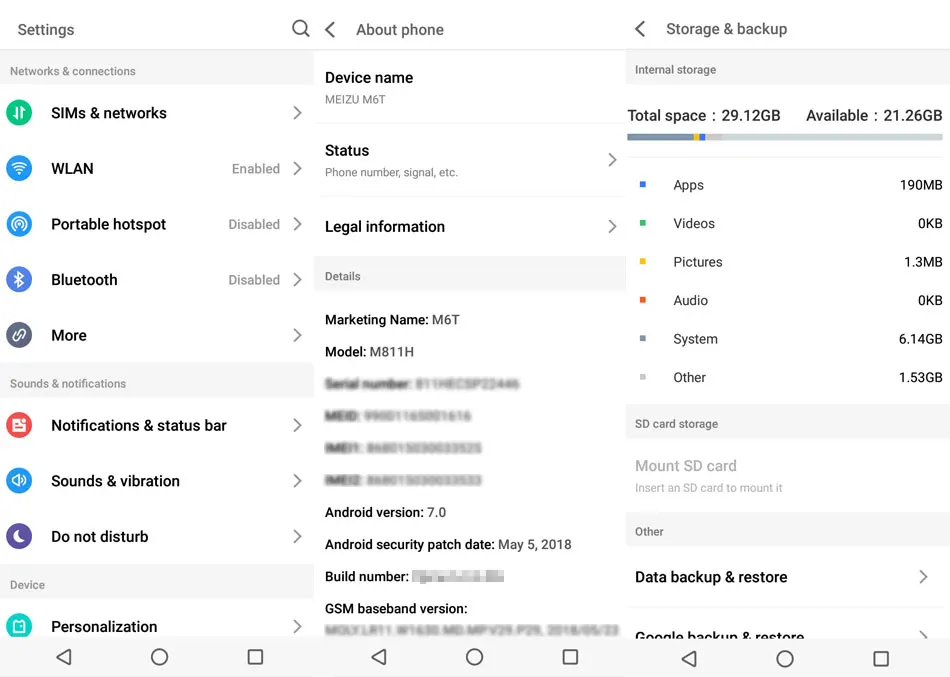
Task: Open Data backup & restore via its chevron
Action: point(923,577)
